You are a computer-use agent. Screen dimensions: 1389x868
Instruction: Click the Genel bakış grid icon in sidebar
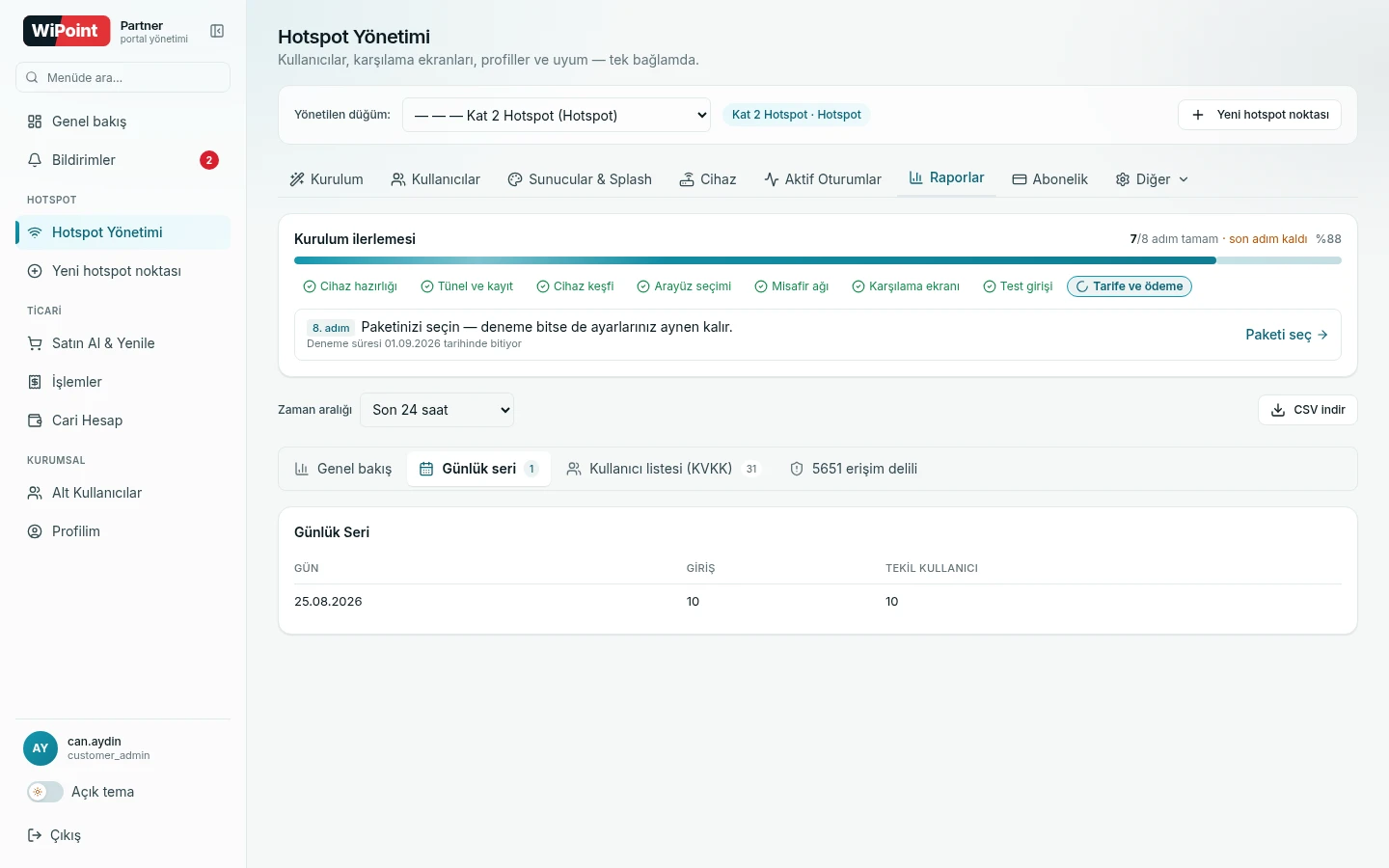[x=35, y=122]
